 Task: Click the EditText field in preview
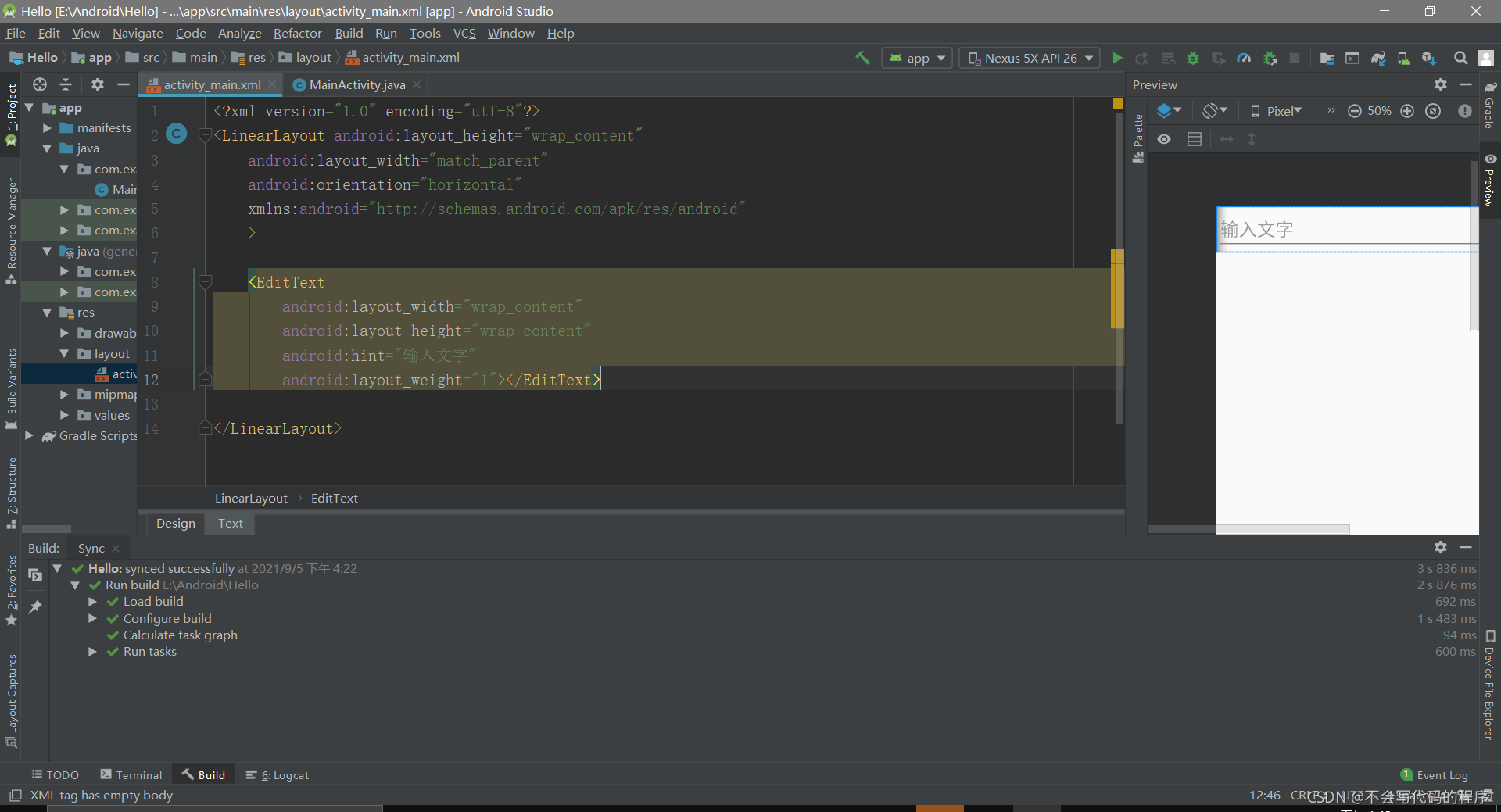pyautogui.click(x=1346, y=229)
